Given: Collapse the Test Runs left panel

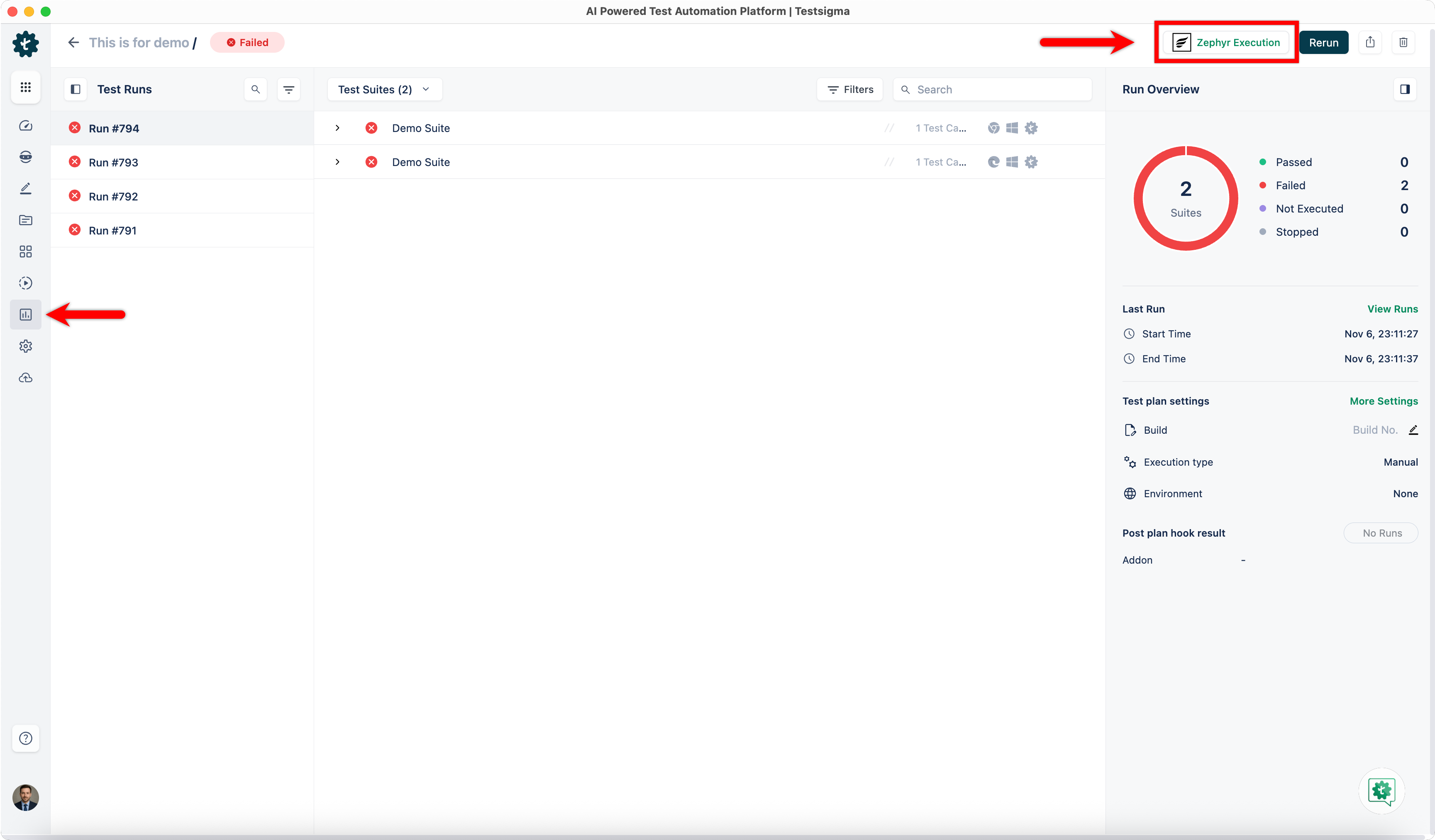Looking at the screenshot, I should pos(75,89).
